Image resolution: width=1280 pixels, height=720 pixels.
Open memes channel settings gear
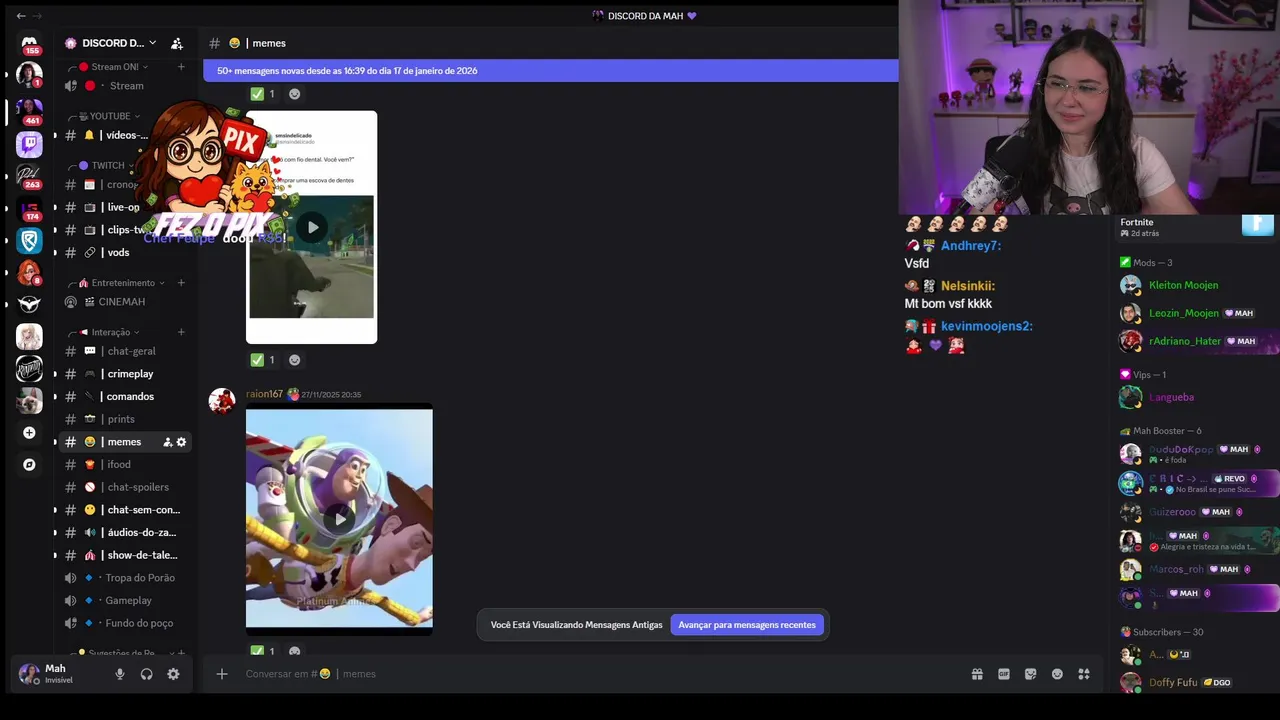coord(181,442)
